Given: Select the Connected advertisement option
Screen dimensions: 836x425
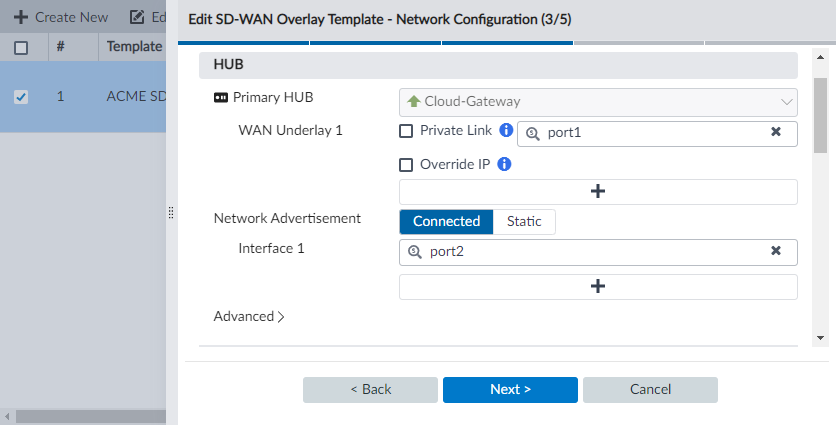Looking at the screenshot, I should coord(446,221).
